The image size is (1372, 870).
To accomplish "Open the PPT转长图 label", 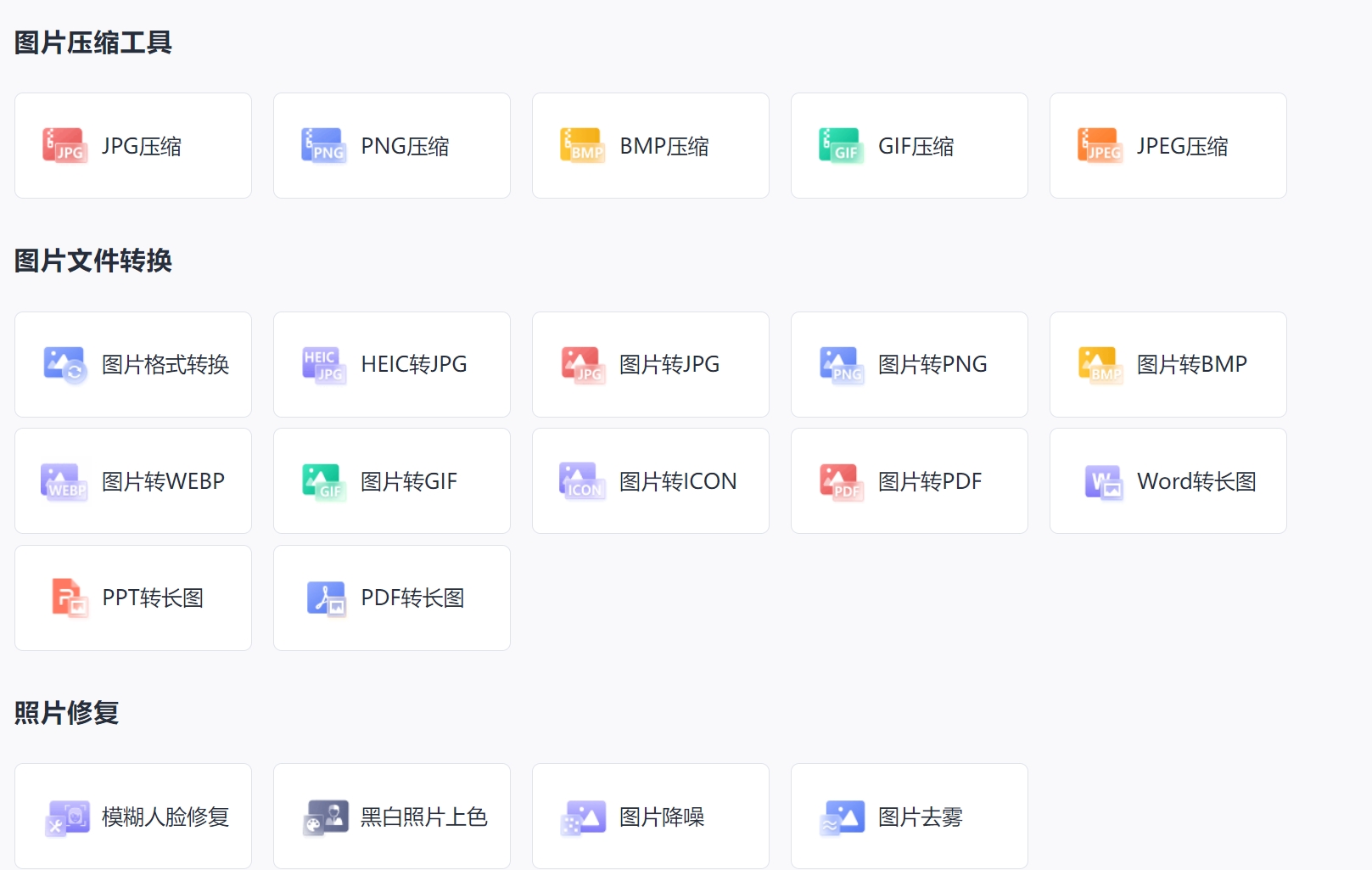I will 153,598.
